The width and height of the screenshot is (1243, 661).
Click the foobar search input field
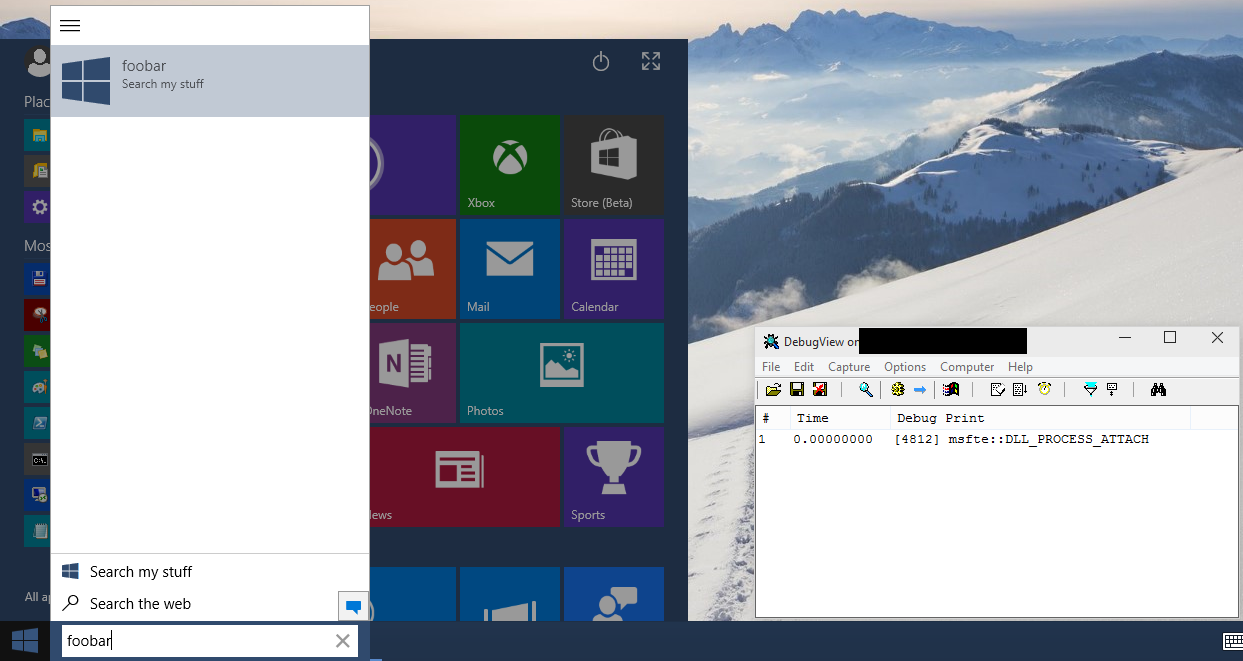point(195,641)
